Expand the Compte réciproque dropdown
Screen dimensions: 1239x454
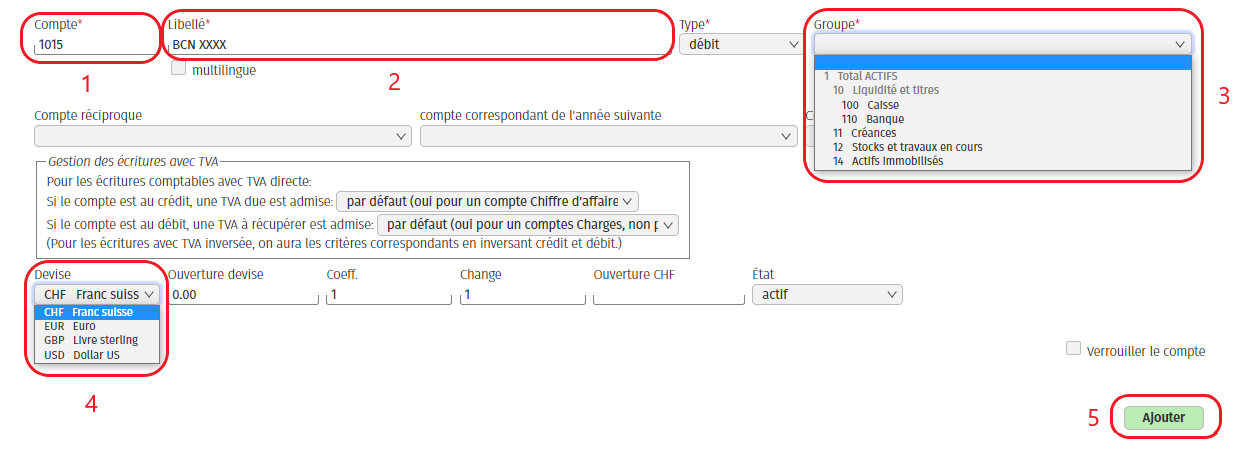222,136
